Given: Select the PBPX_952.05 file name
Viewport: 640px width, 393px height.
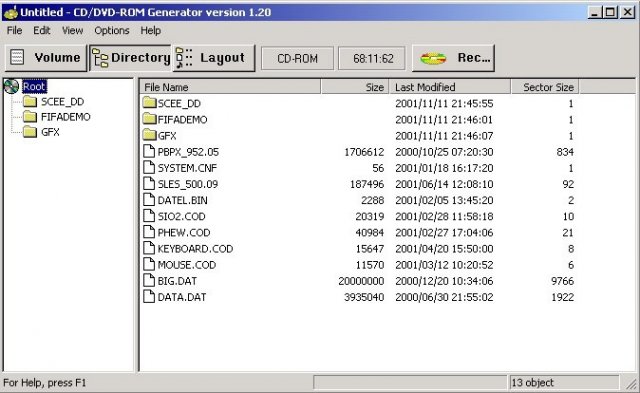Looking at the screenshot, I should [188, 152].
